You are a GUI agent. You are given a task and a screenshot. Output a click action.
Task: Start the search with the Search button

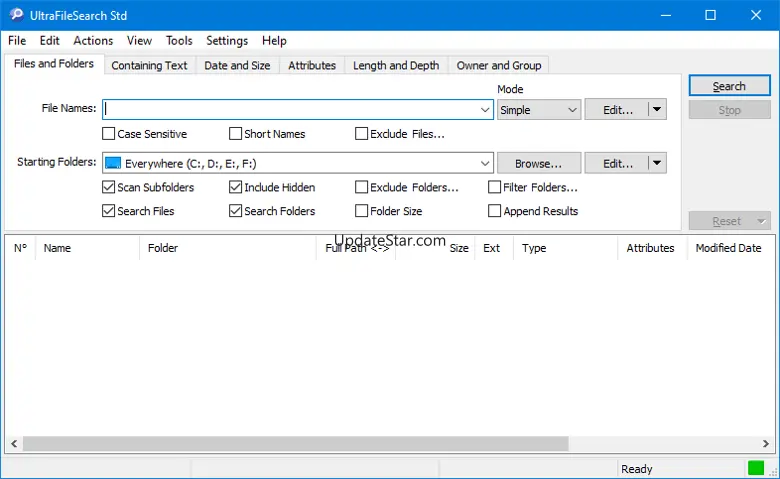coord(729,86)
